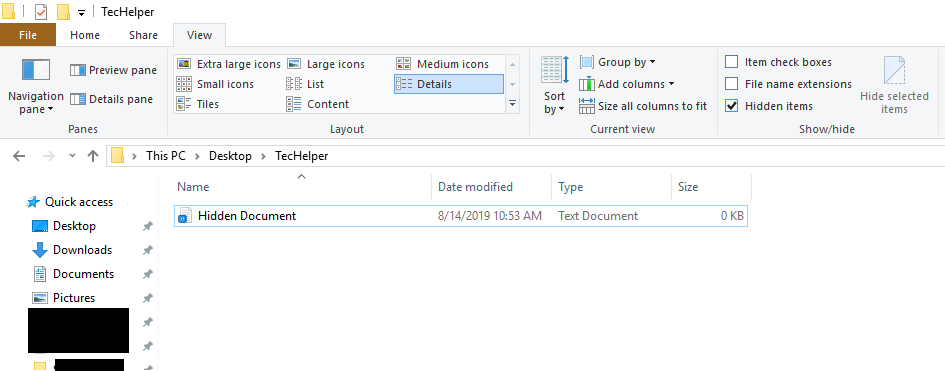Click New folder quick access toolbar icon
945x371 pixels.
pyautogui.click(x=63, y=11)
